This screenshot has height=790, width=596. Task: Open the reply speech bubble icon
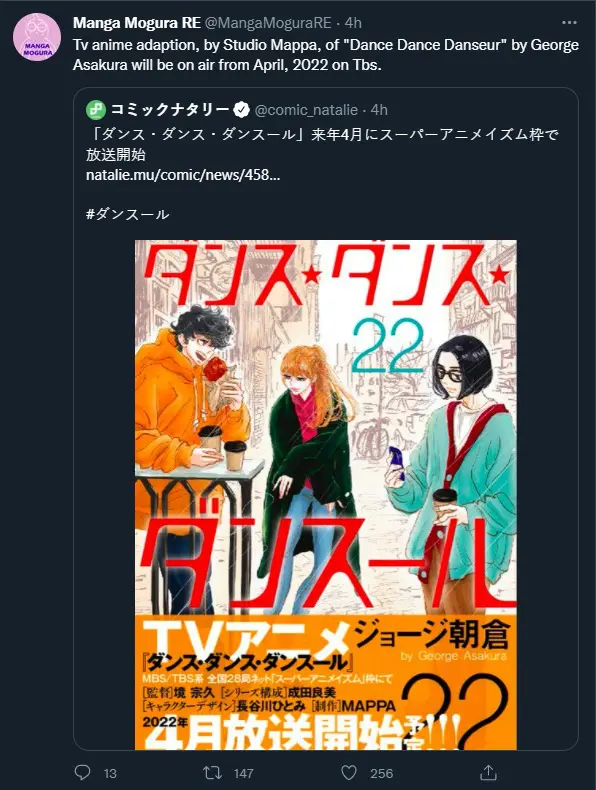pos(82,772)
